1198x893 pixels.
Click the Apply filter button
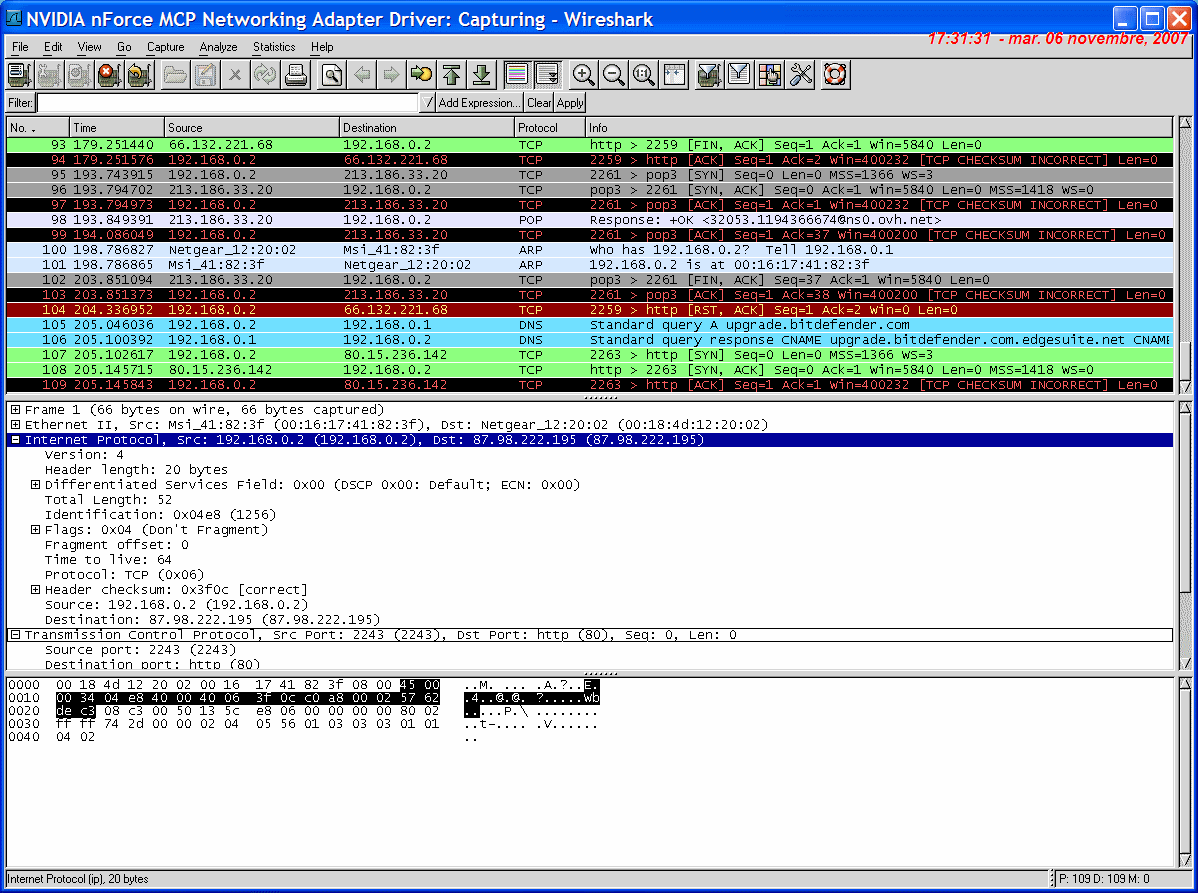(x=570, y=102)
